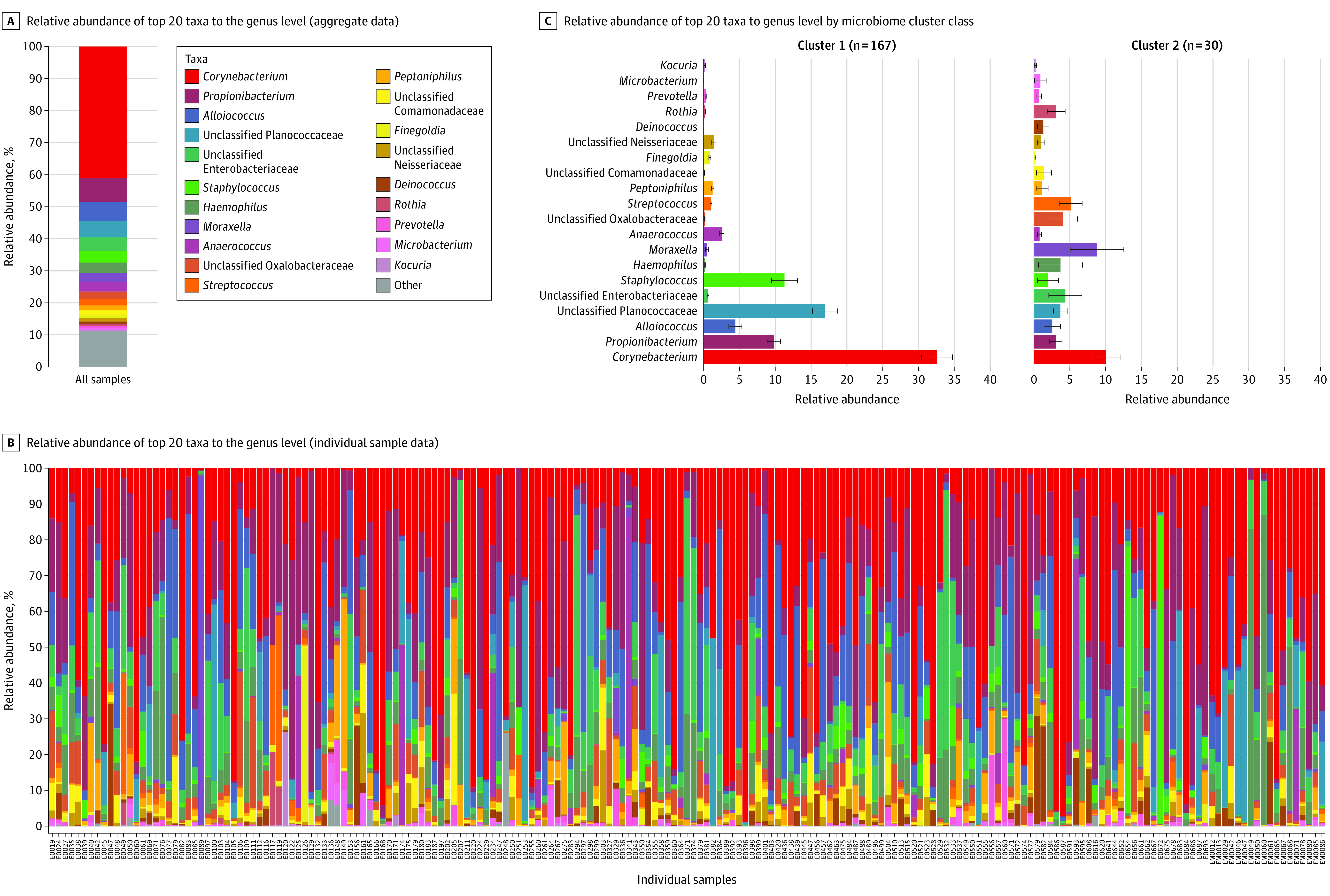The height and width of the screenshot is (896, 1330).
Task: Select the Propionibacterium legend color swatch
Action: [192, 96]
